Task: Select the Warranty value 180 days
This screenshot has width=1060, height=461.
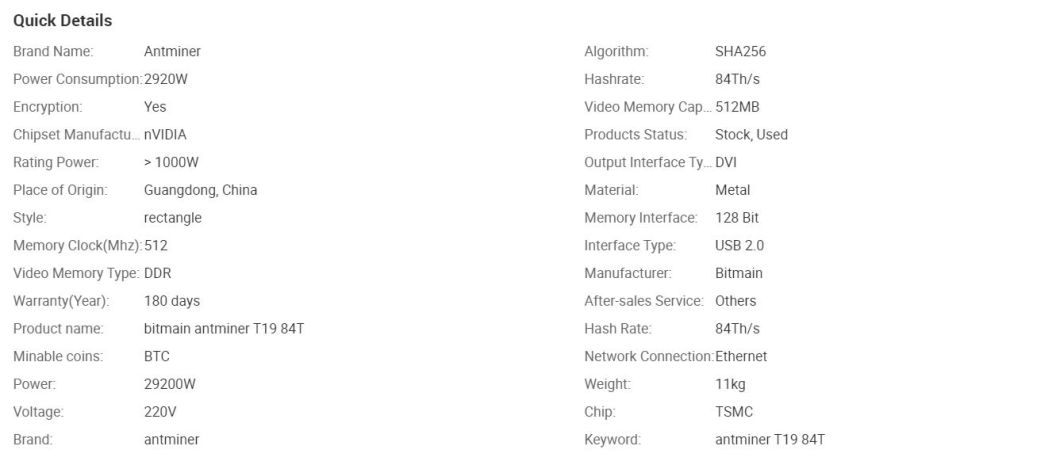Action: tap(172, 301)
